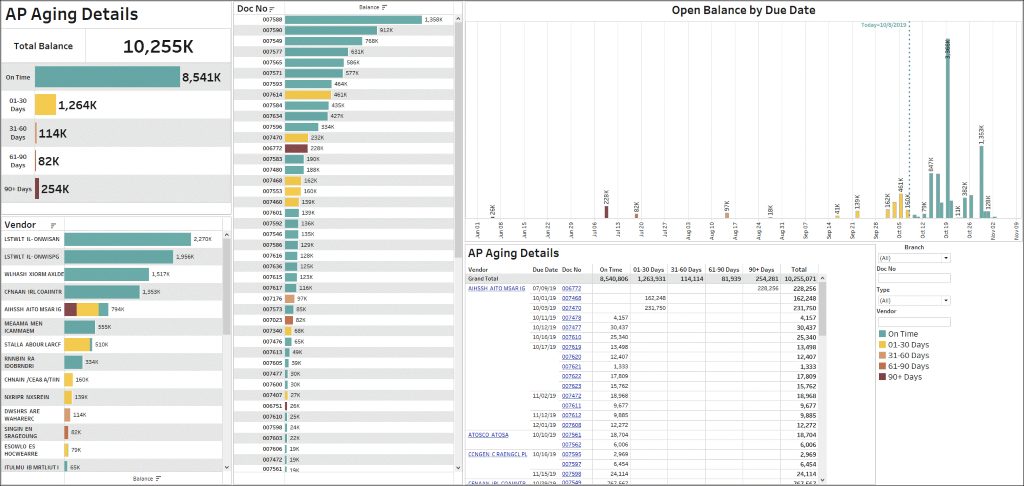
Task: Select yellow document 007614 bar at 461K
Action: [308, 95]
